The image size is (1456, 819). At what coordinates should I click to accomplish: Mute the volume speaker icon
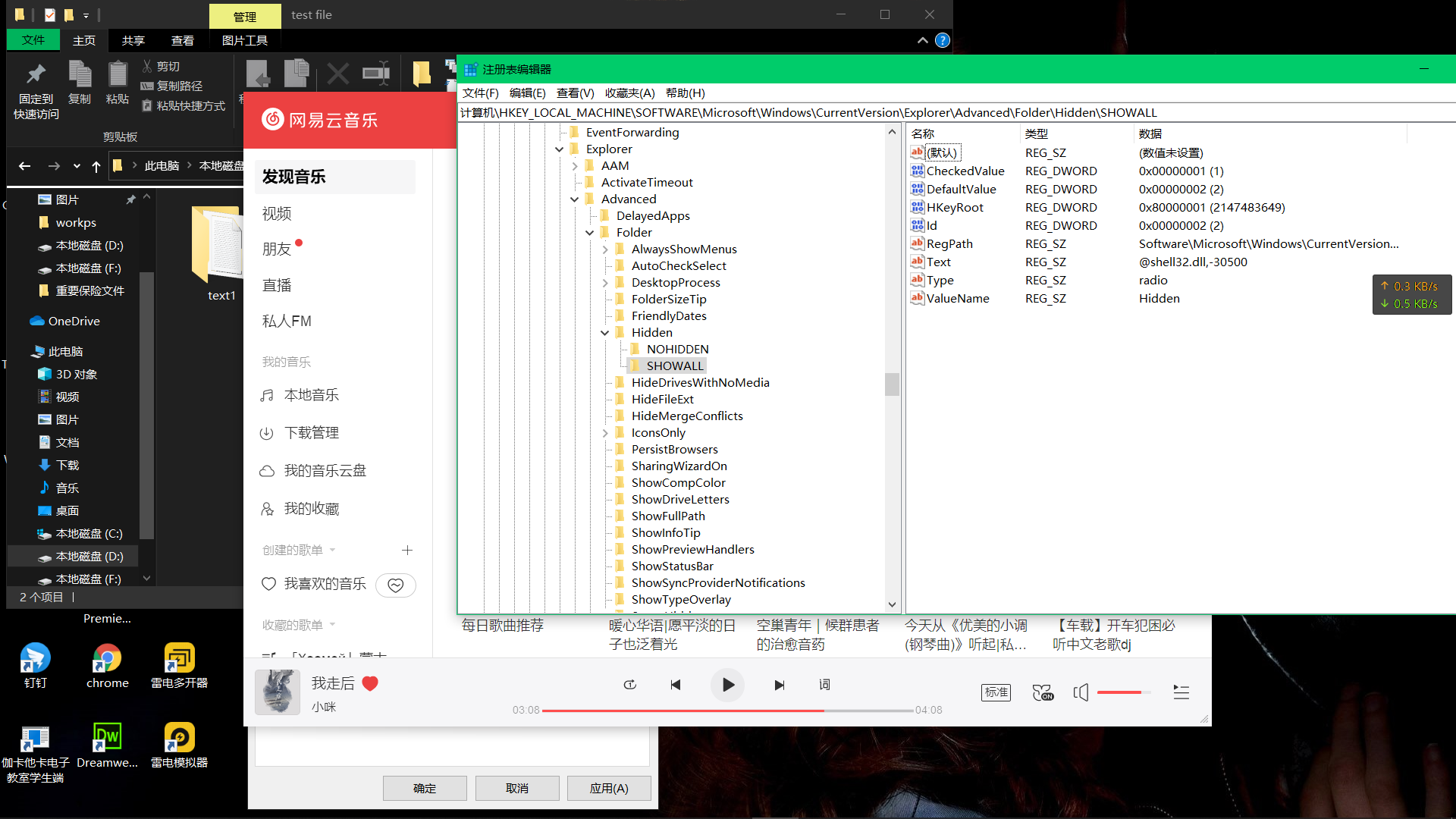pos(1081,692)
